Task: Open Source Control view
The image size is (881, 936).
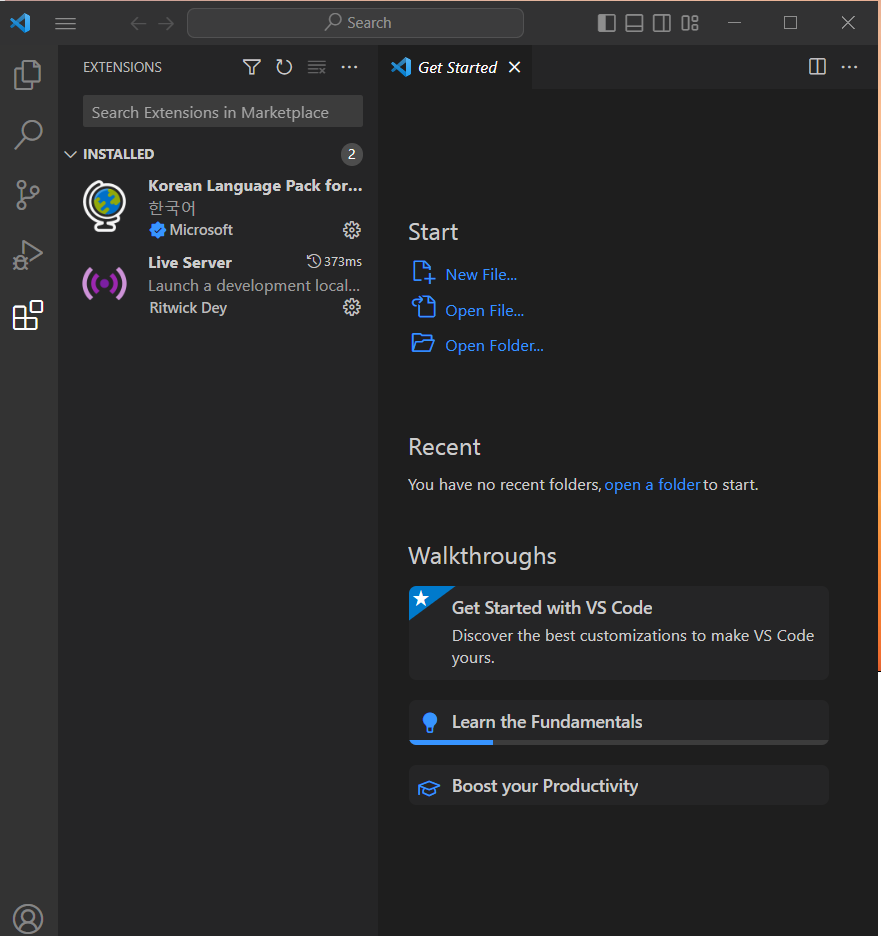Action: tap(27, 195)
